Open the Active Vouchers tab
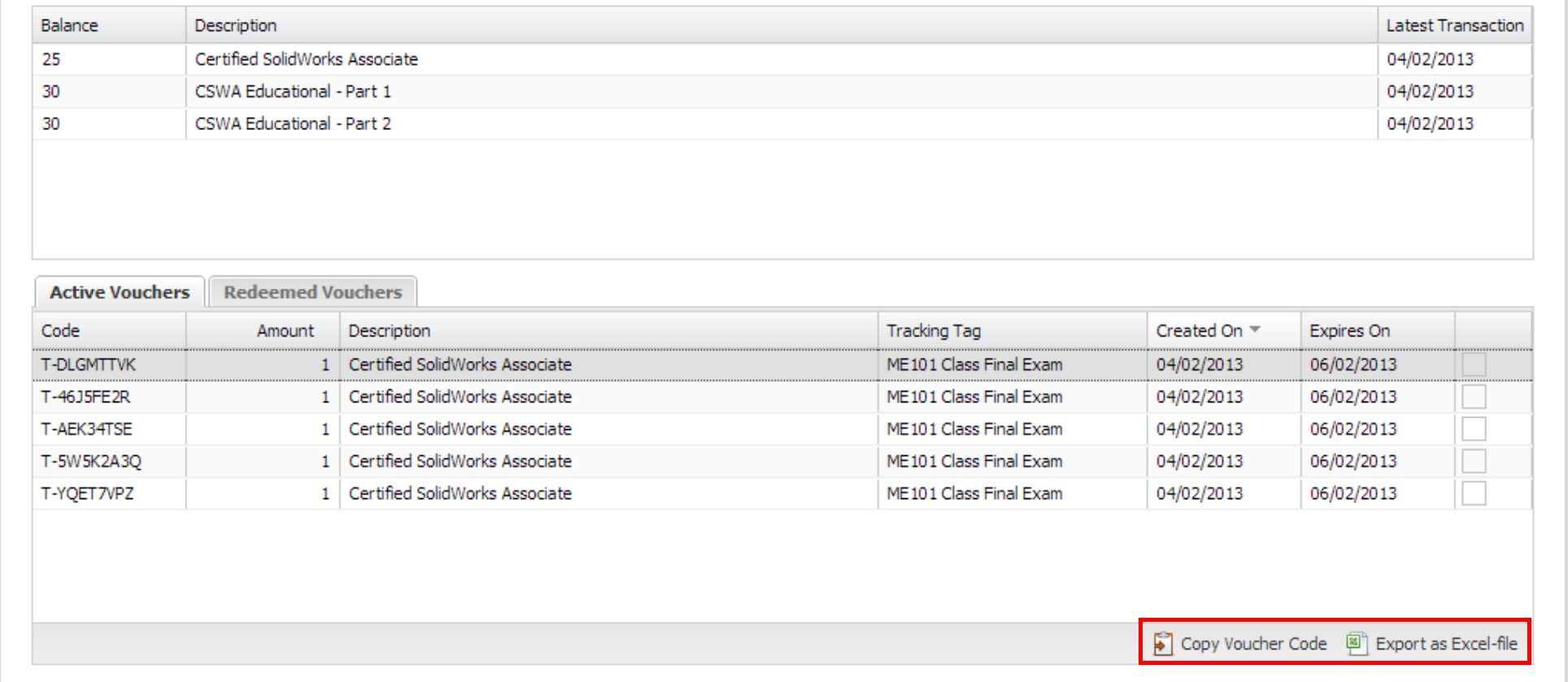 tap(120, 292)
